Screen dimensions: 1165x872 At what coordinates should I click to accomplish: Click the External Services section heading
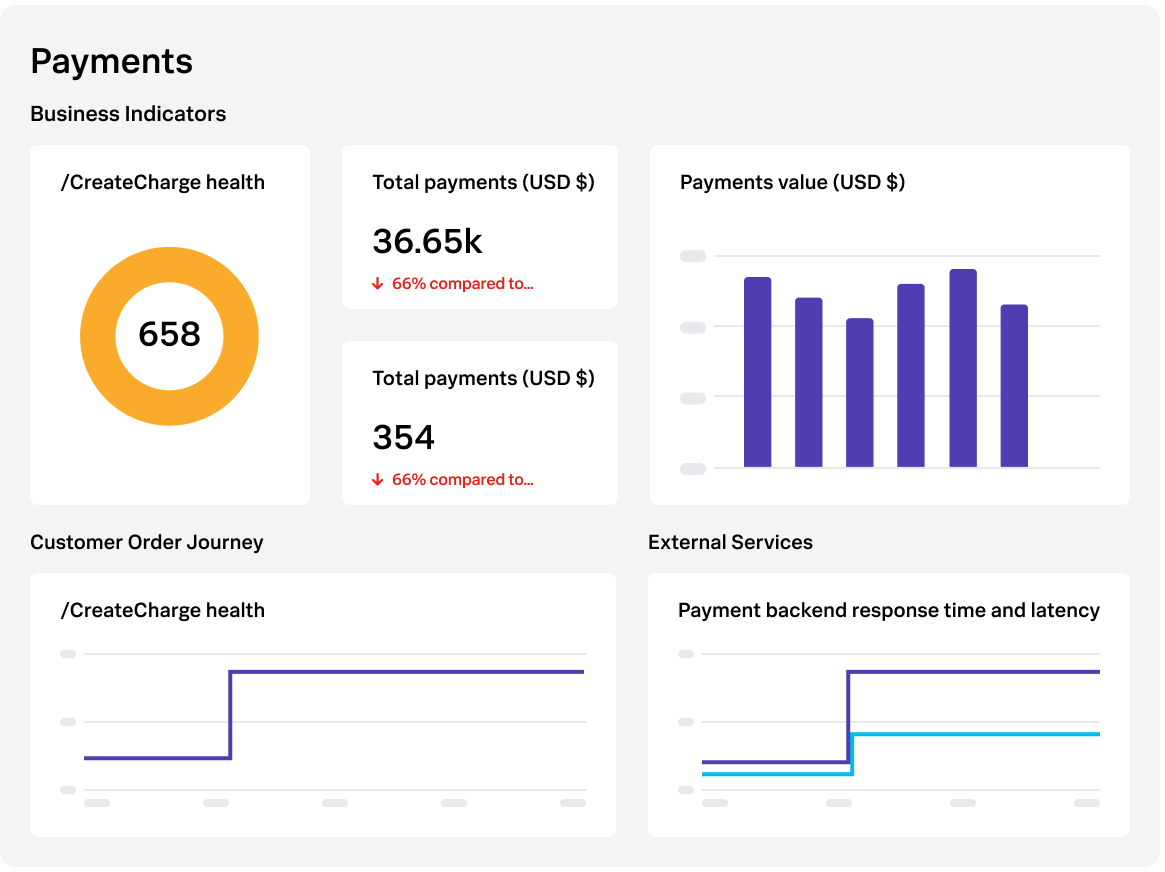tap(730, 542)
